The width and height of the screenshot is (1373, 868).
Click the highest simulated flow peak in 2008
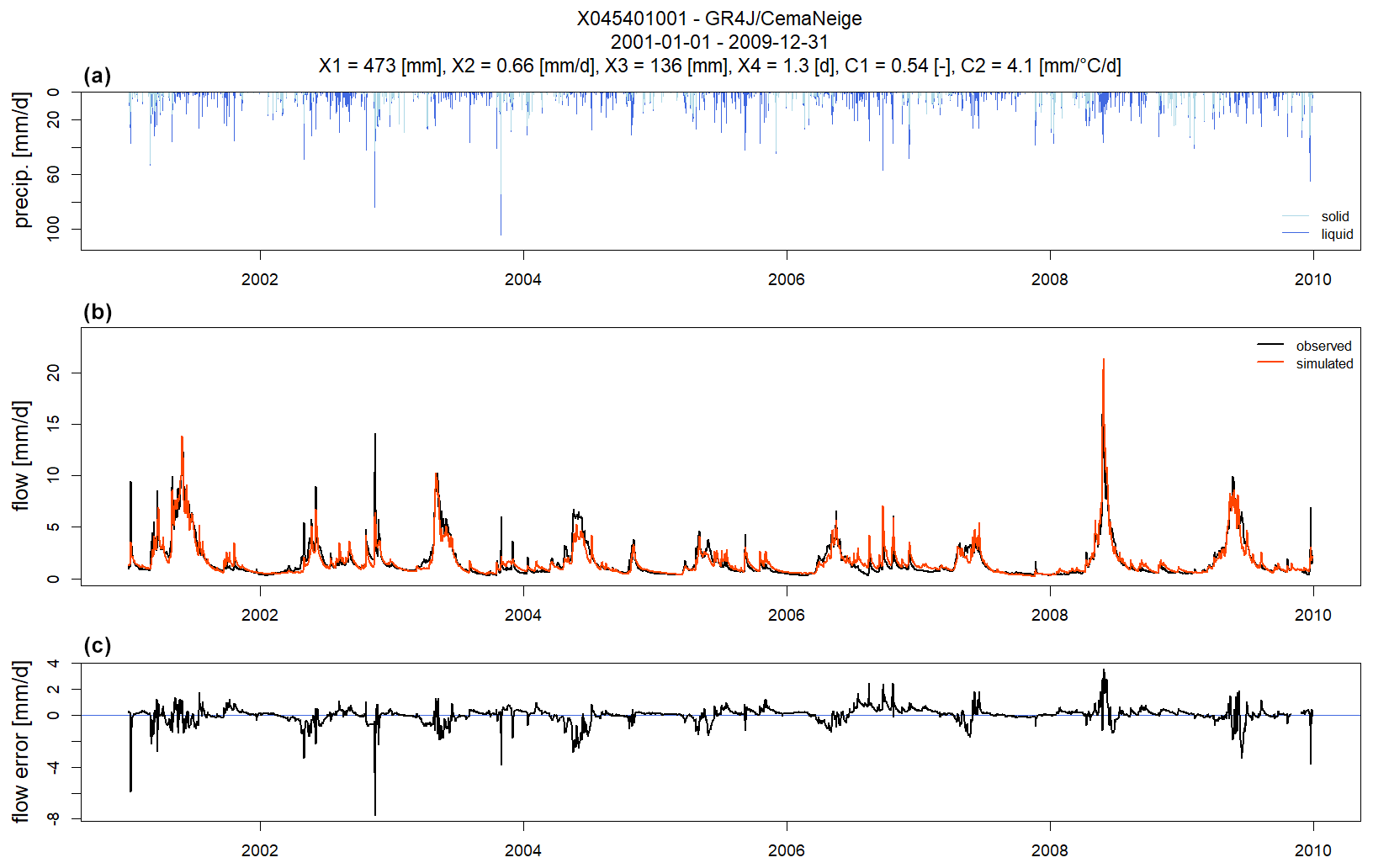coord(1103,360)
